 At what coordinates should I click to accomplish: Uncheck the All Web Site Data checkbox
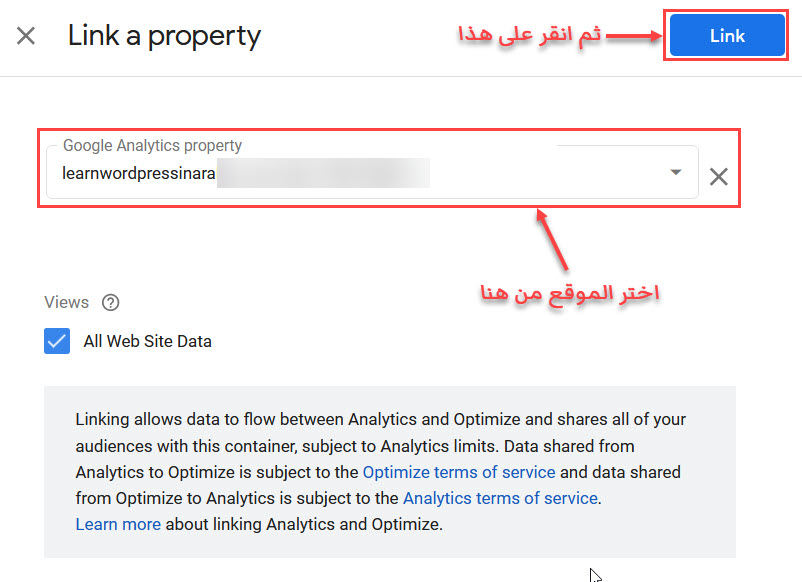click(57, 341)
